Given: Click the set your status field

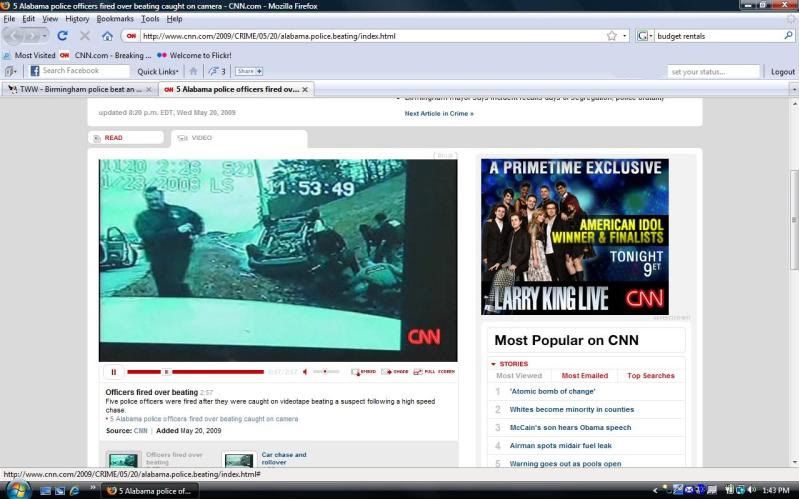Looking at the screenshot, I should pos(713,72).
